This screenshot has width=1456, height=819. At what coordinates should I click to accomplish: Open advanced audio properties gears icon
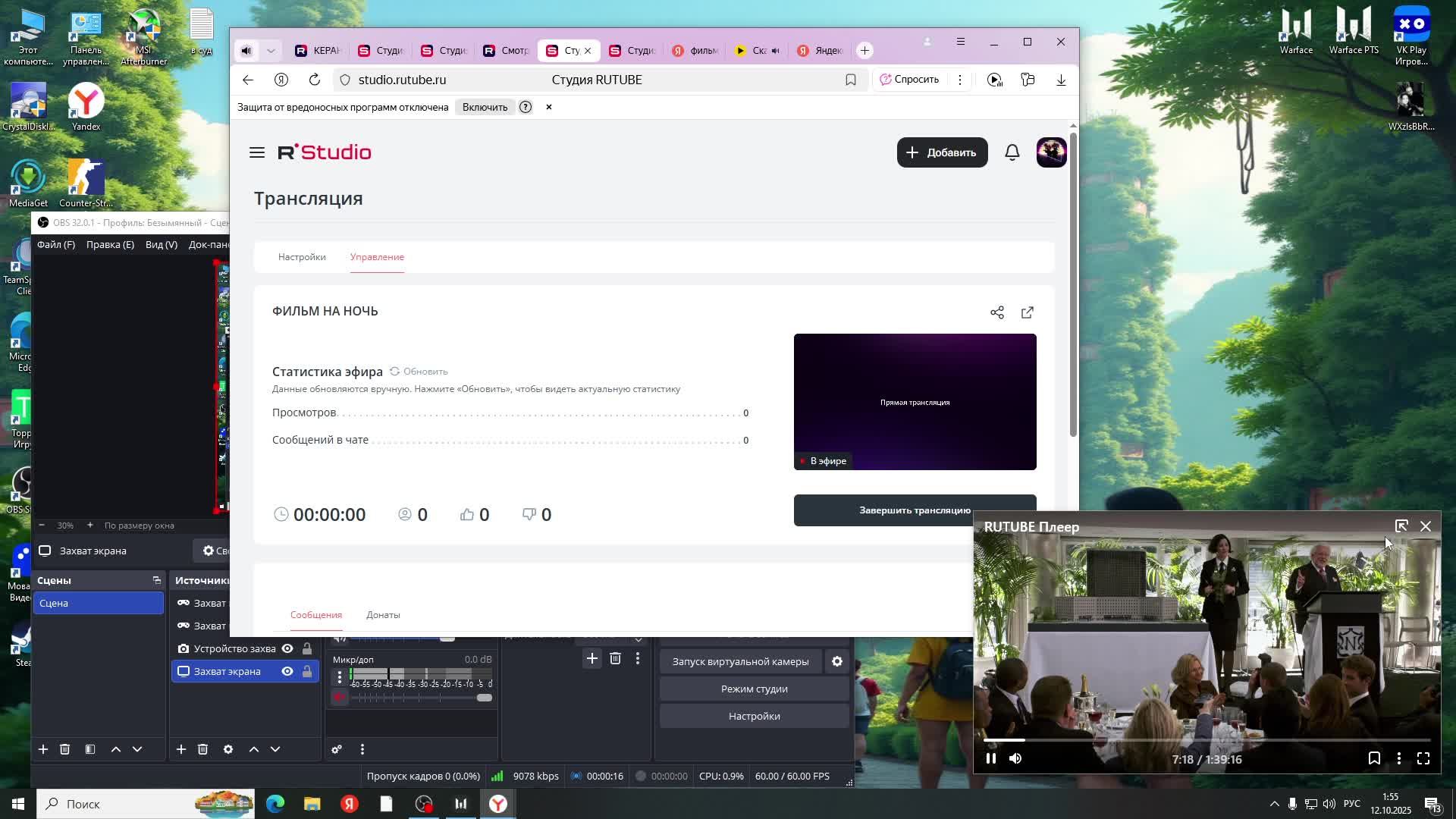[x=337, y=749]
